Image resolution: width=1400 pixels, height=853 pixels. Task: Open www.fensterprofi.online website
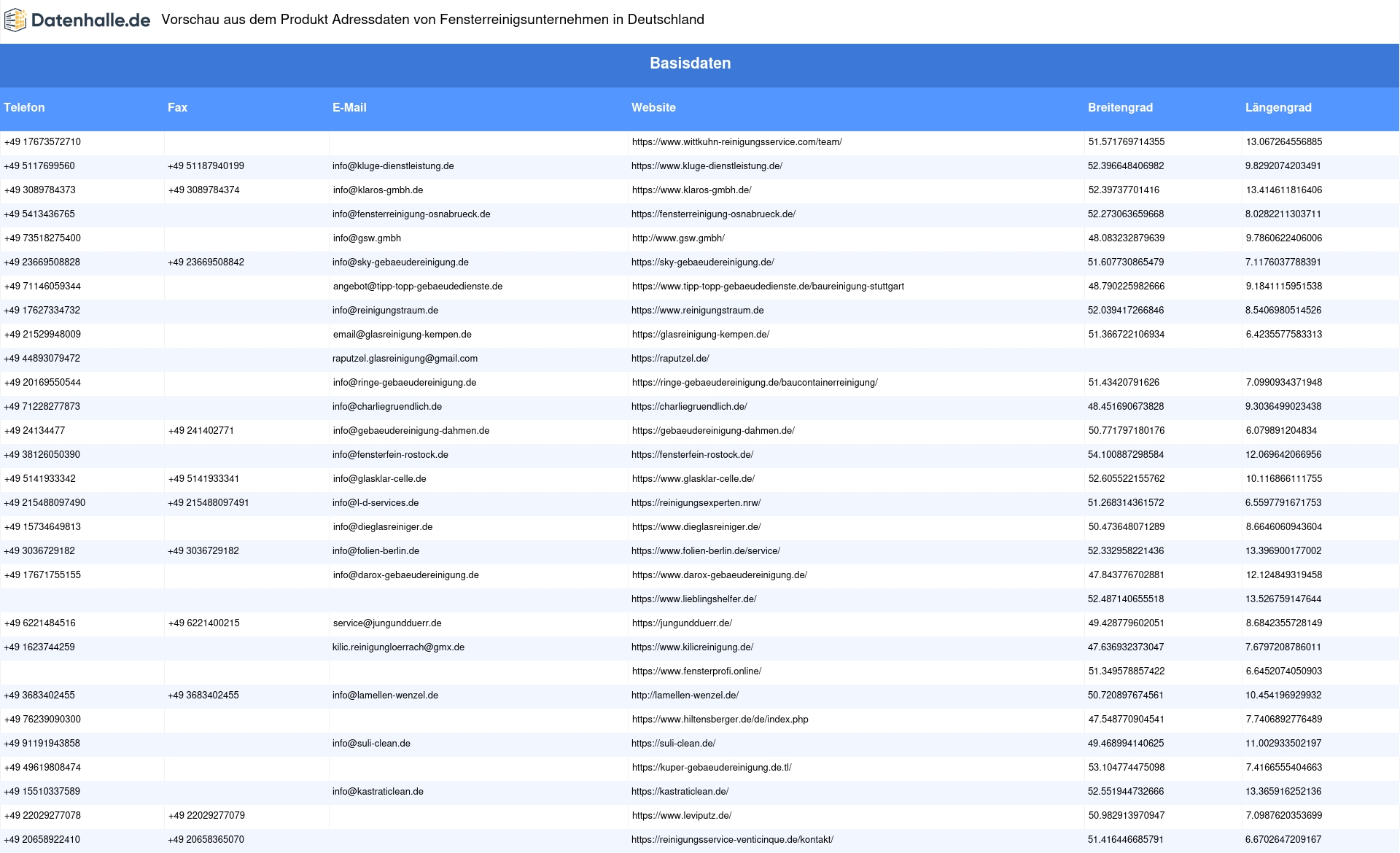pos(696,671)
